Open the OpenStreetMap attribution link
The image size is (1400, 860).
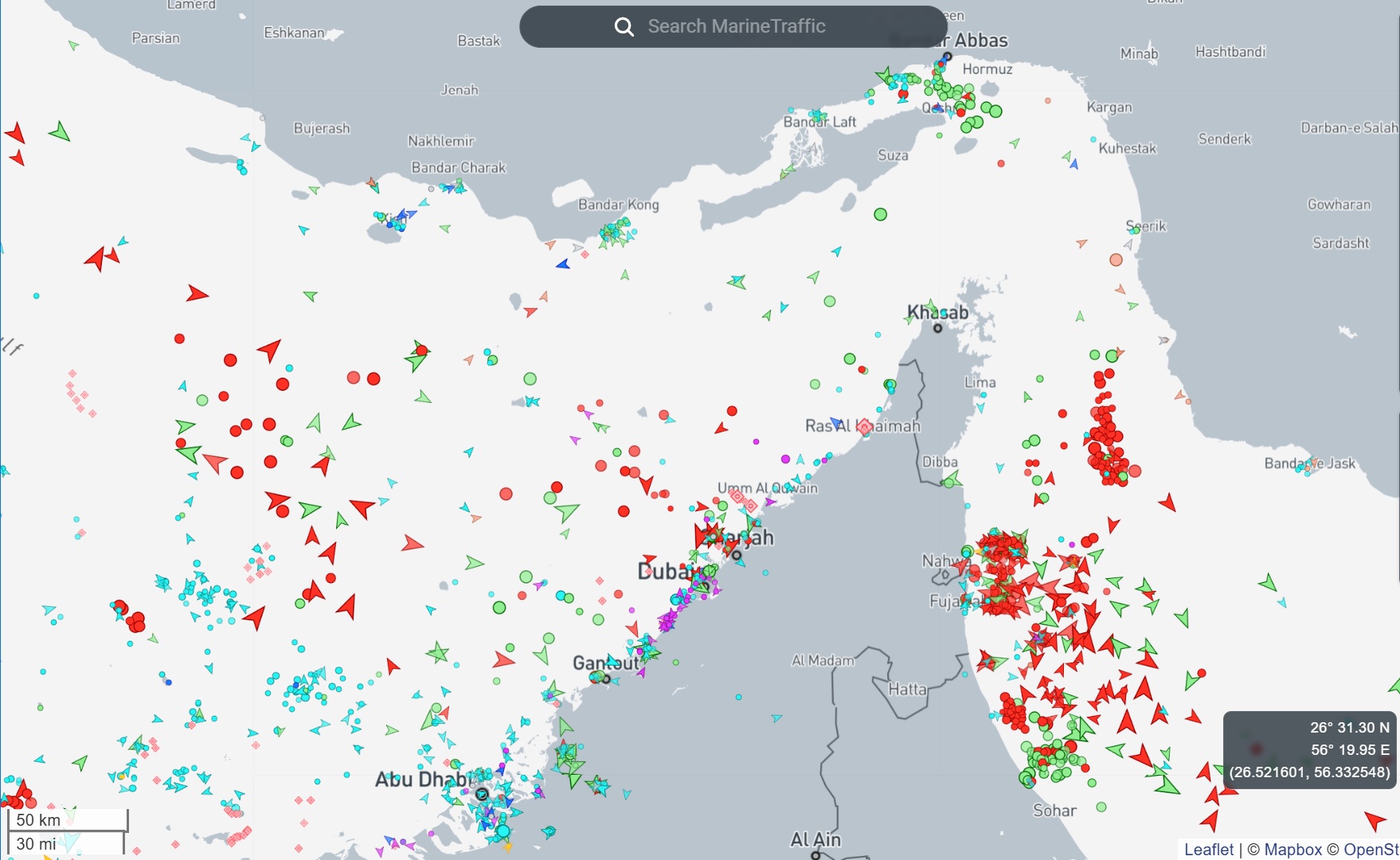click(x=1370, y=850)
